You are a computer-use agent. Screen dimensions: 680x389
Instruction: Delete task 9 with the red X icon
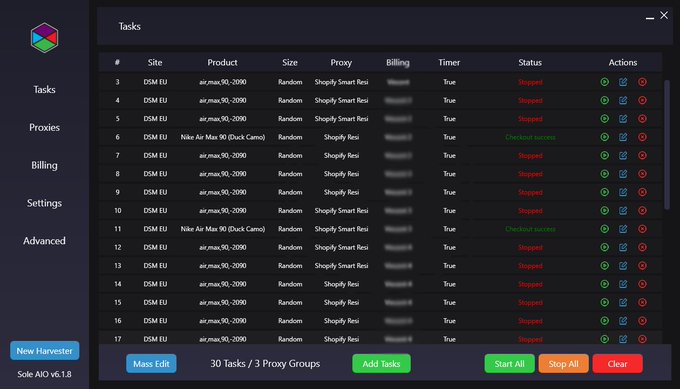point(642,192)
